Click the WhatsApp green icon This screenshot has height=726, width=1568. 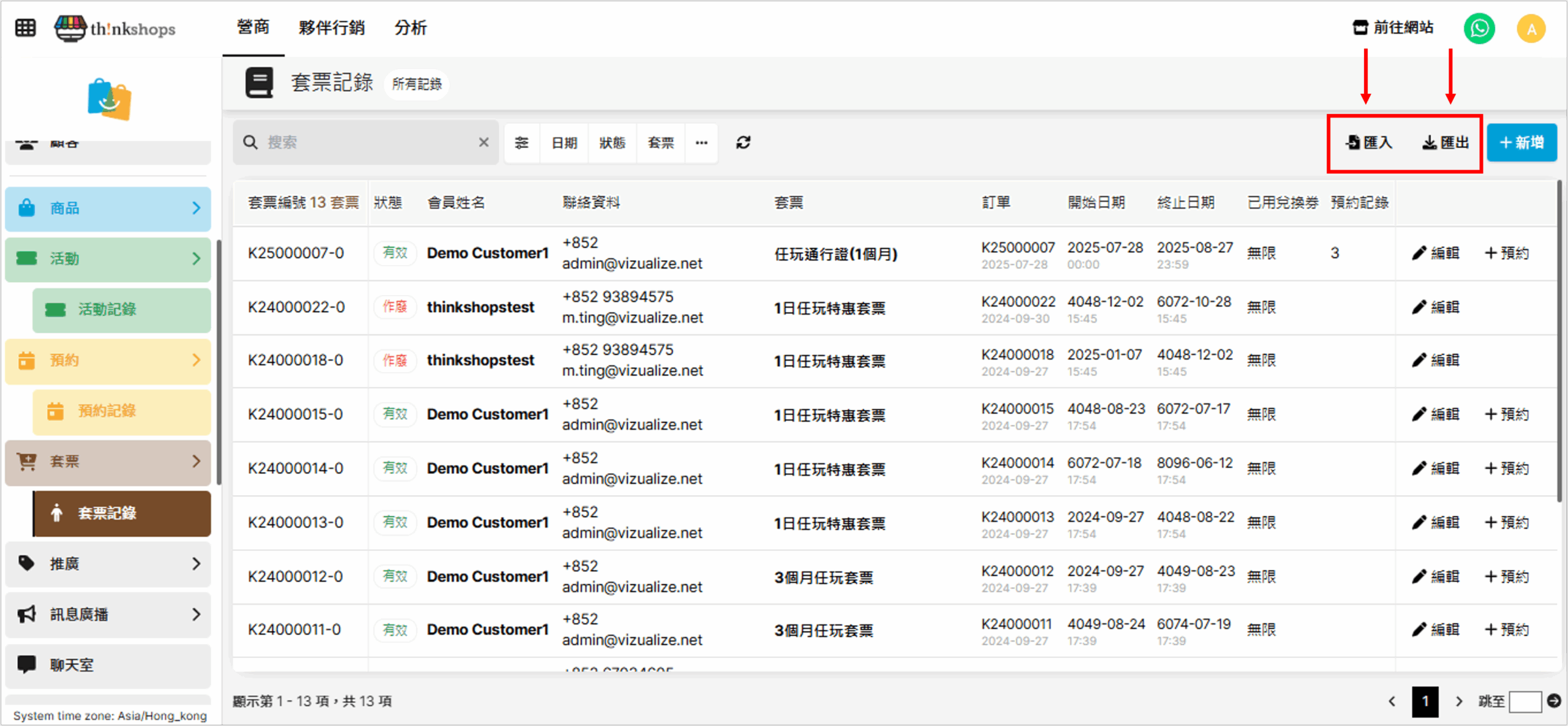[x=1479, y=28]
